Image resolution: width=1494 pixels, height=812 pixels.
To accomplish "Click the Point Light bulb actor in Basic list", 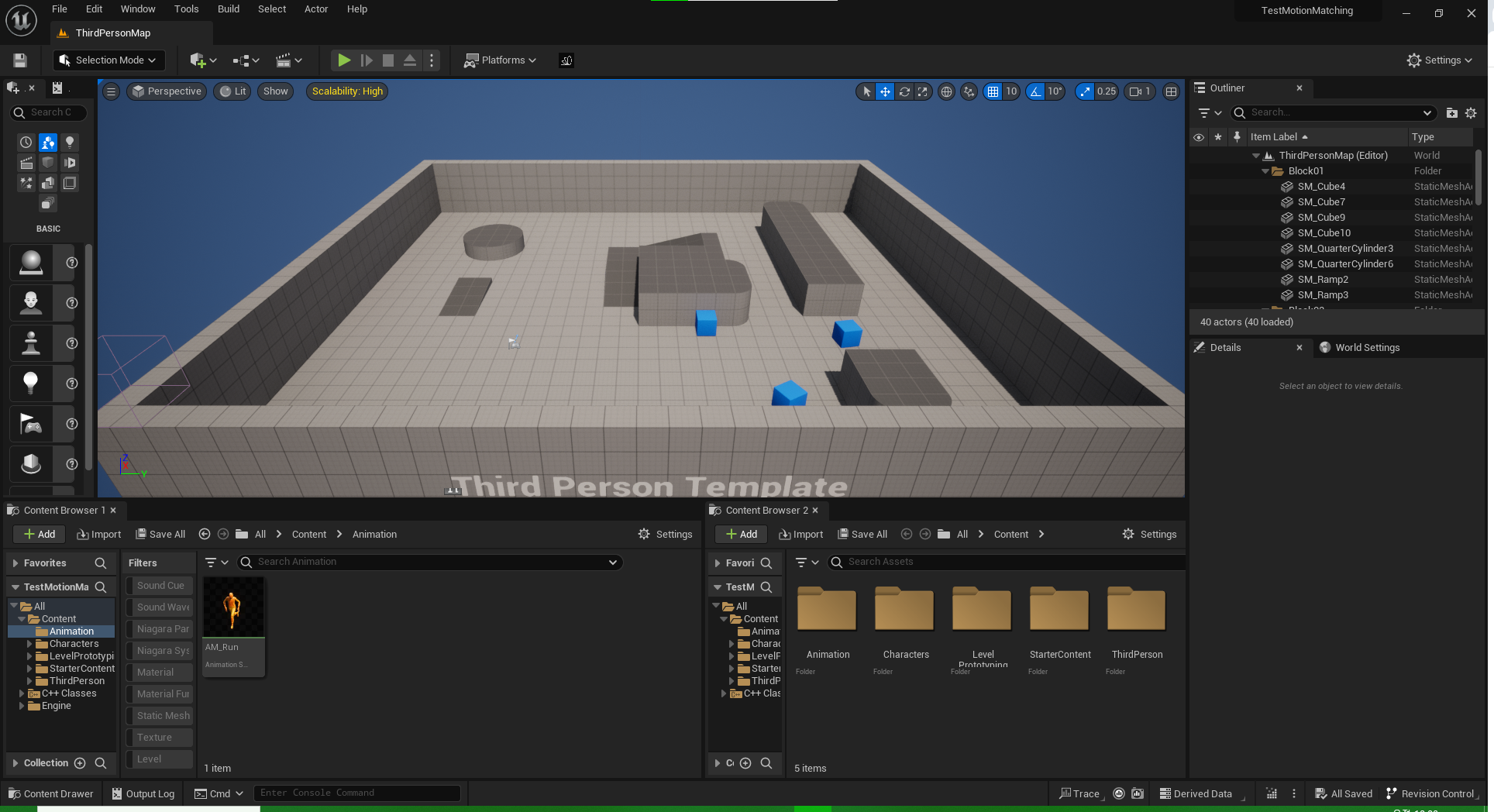I will click(x=31, y=384).
